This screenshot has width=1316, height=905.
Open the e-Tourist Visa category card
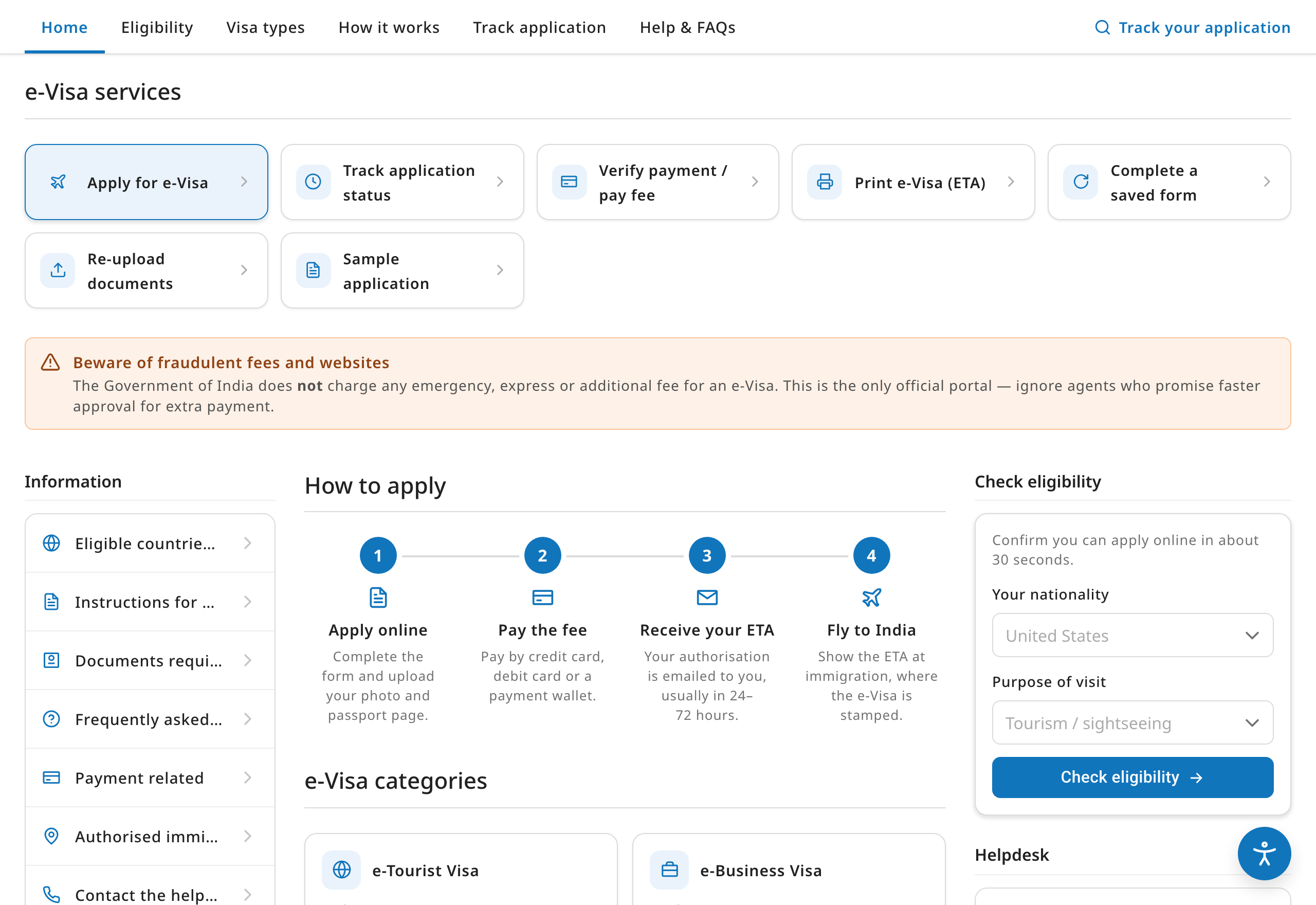pyautogui.click(x=461, y=870)
